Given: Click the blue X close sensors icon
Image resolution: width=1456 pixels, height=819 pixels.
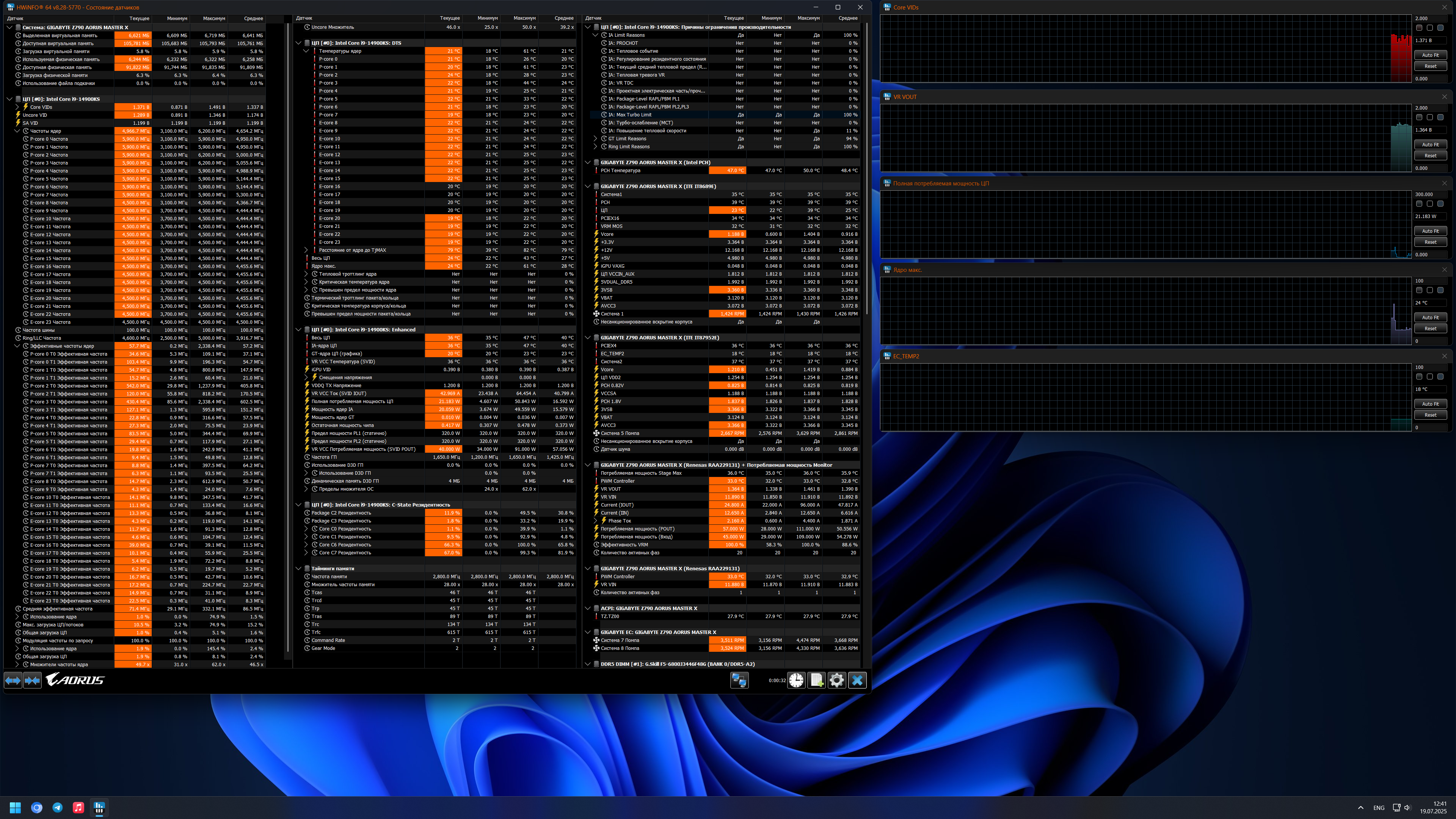Looking at the screenshot, I should pyautogui.click(x=857, y=680).
